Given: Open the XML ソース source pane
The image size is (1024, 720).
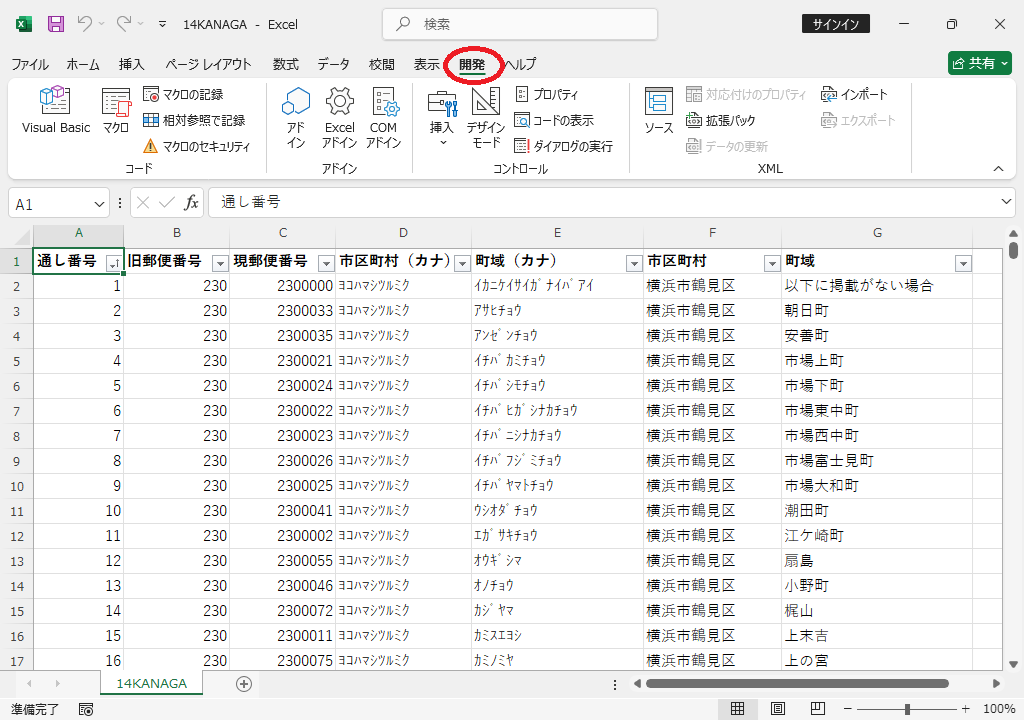Looking at the screenshot, I should (658, 110).
